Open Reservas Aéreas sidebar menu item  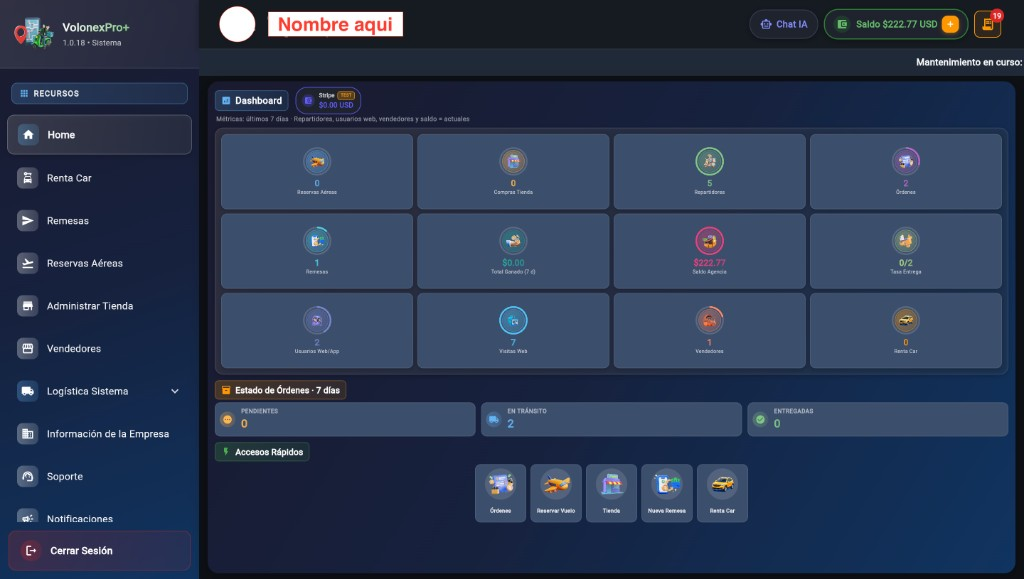point(99,263)
